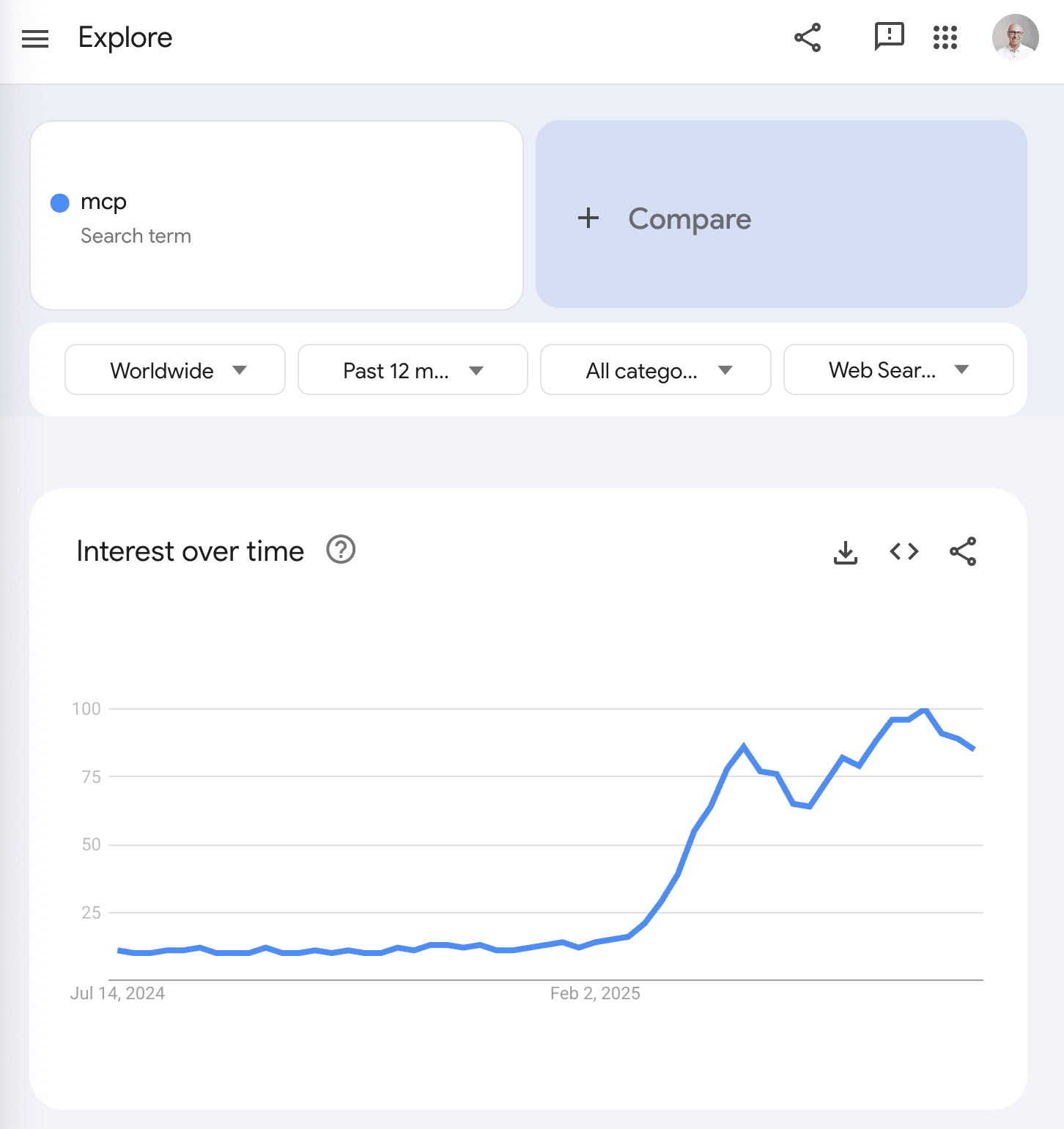Screen dimensions: 1064x1129
Task: Expand the Worldwide region dropdown
Action: tap(175, 370)
